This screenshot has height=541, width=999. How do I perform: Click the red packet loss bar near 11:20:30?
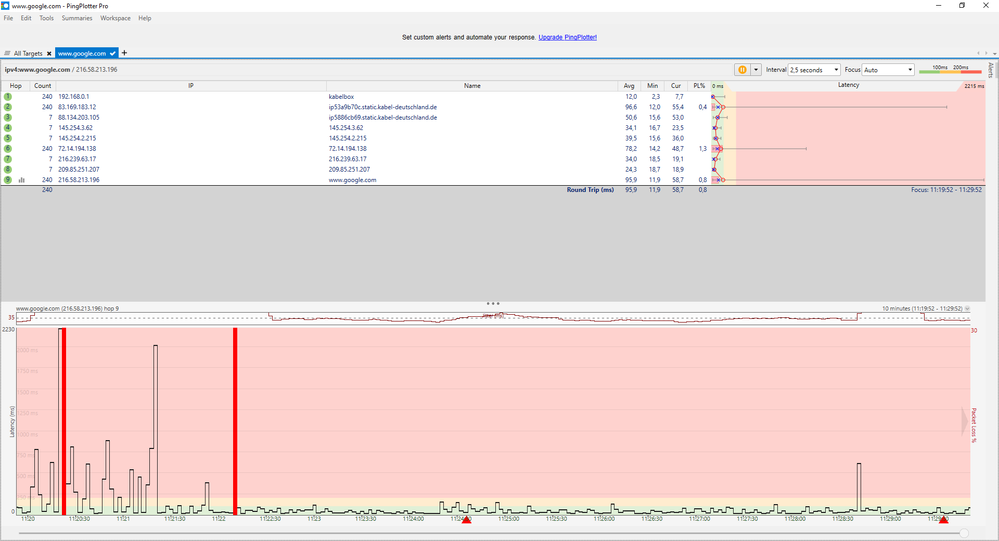(64, 421)
